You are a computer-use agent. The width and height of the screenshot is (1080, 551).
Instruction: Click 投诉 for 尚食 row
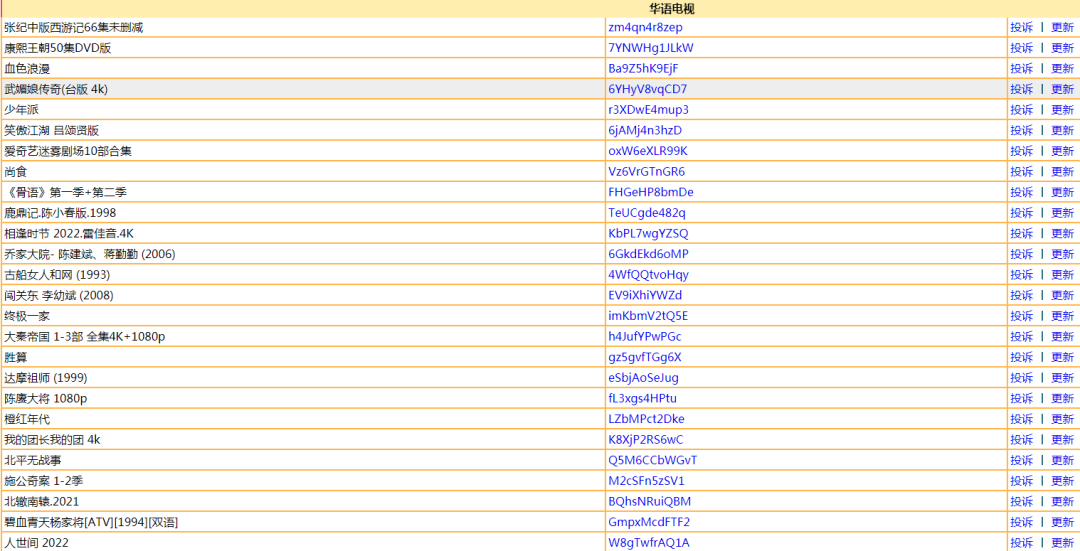1021,172
